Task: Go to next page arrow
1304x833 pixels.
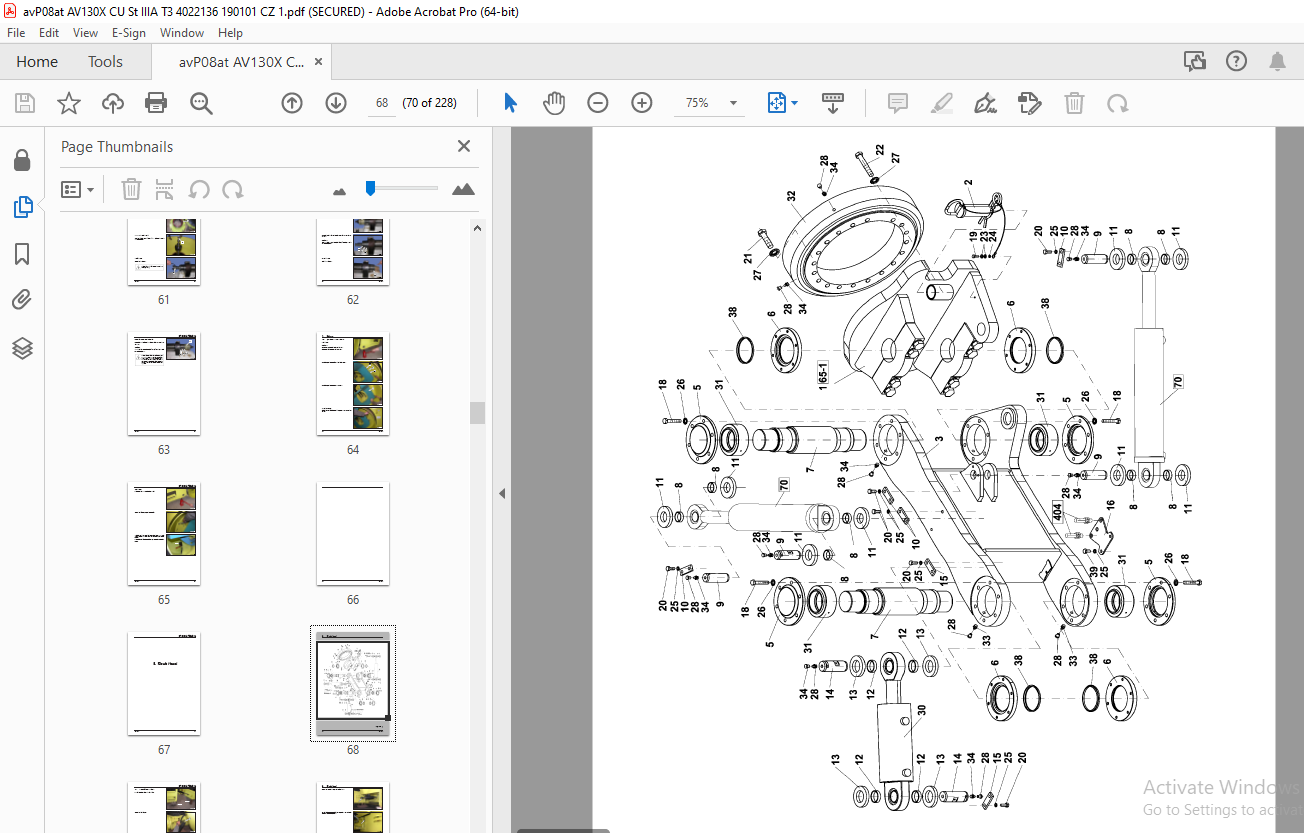Action: (x=336, y=103)
